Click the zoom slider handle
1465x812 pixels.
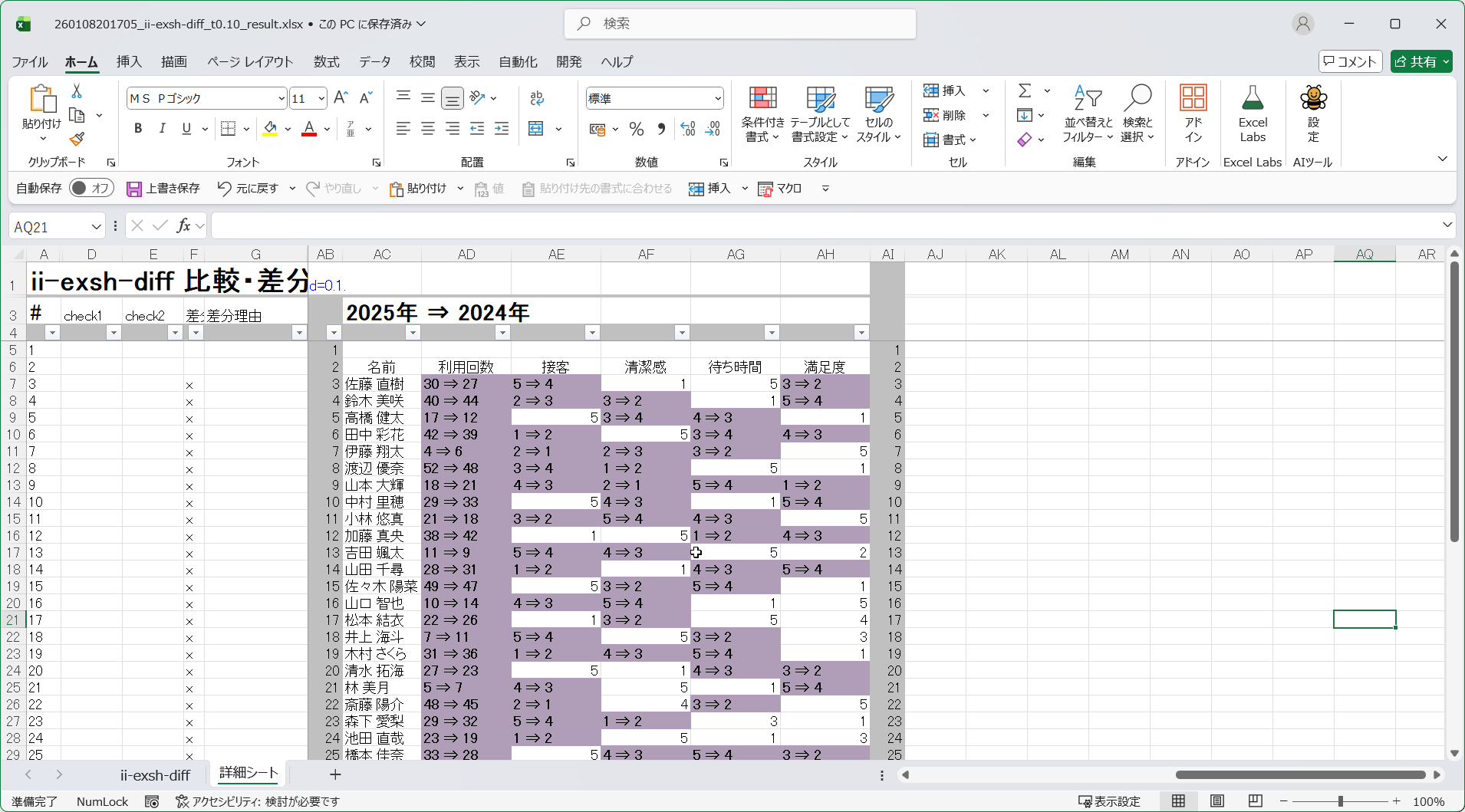point(1341,801)
